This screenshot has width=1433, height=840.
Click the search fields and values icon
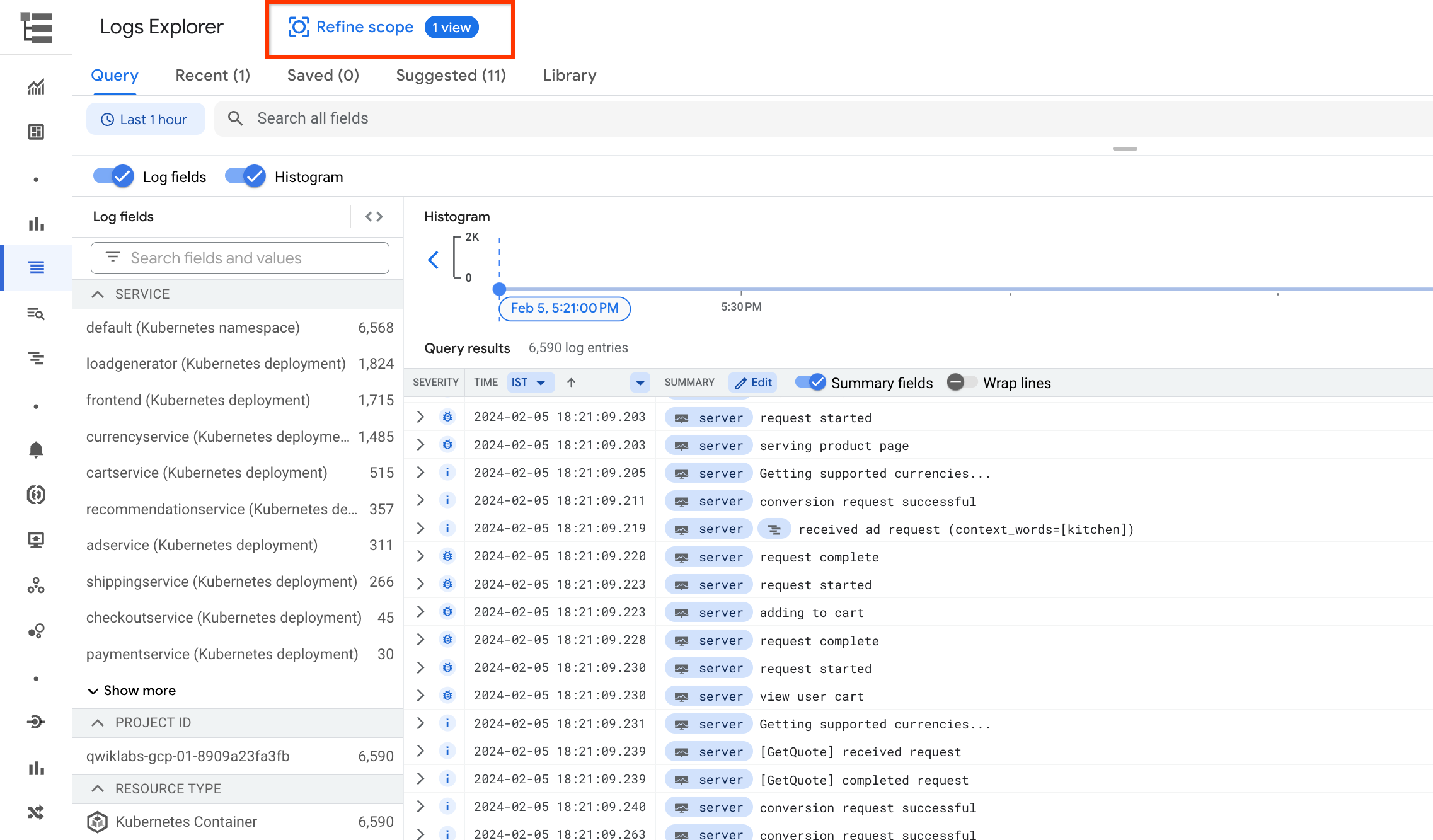pyautogui.click(x=113, y=258)
